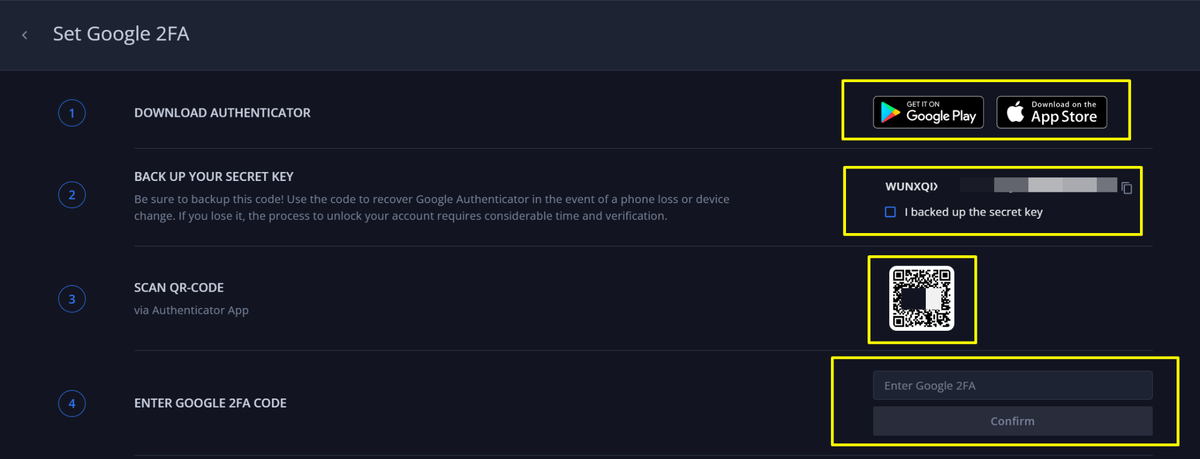Click the Enter Google 2FA input field
The height and width of the screenshot is (459, 1200).
click(1012, 386)
